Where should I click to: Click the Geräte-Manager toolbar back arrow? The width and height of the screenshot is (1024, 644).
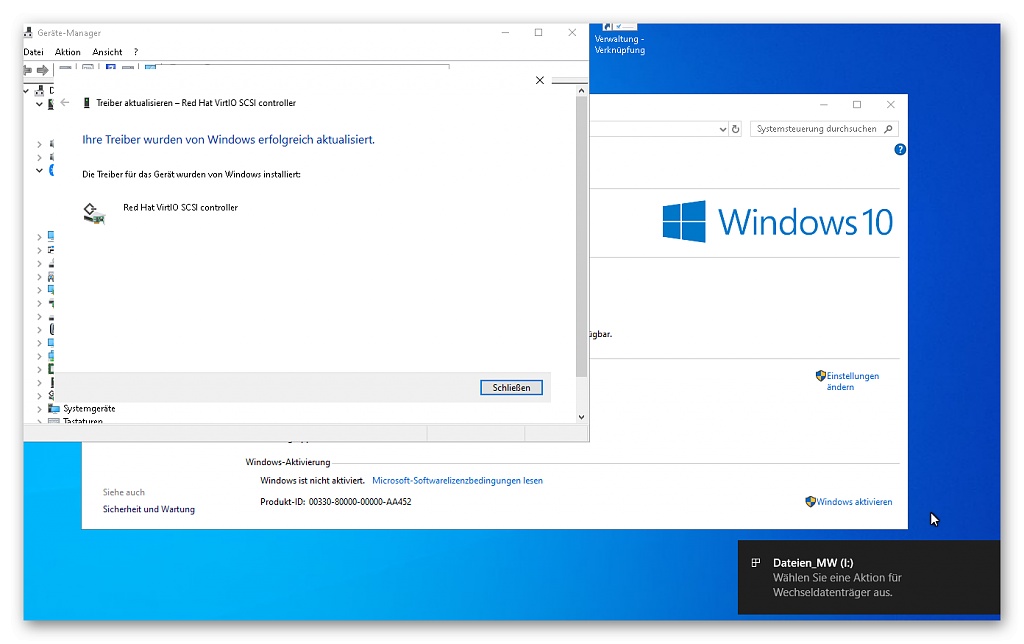28,70
